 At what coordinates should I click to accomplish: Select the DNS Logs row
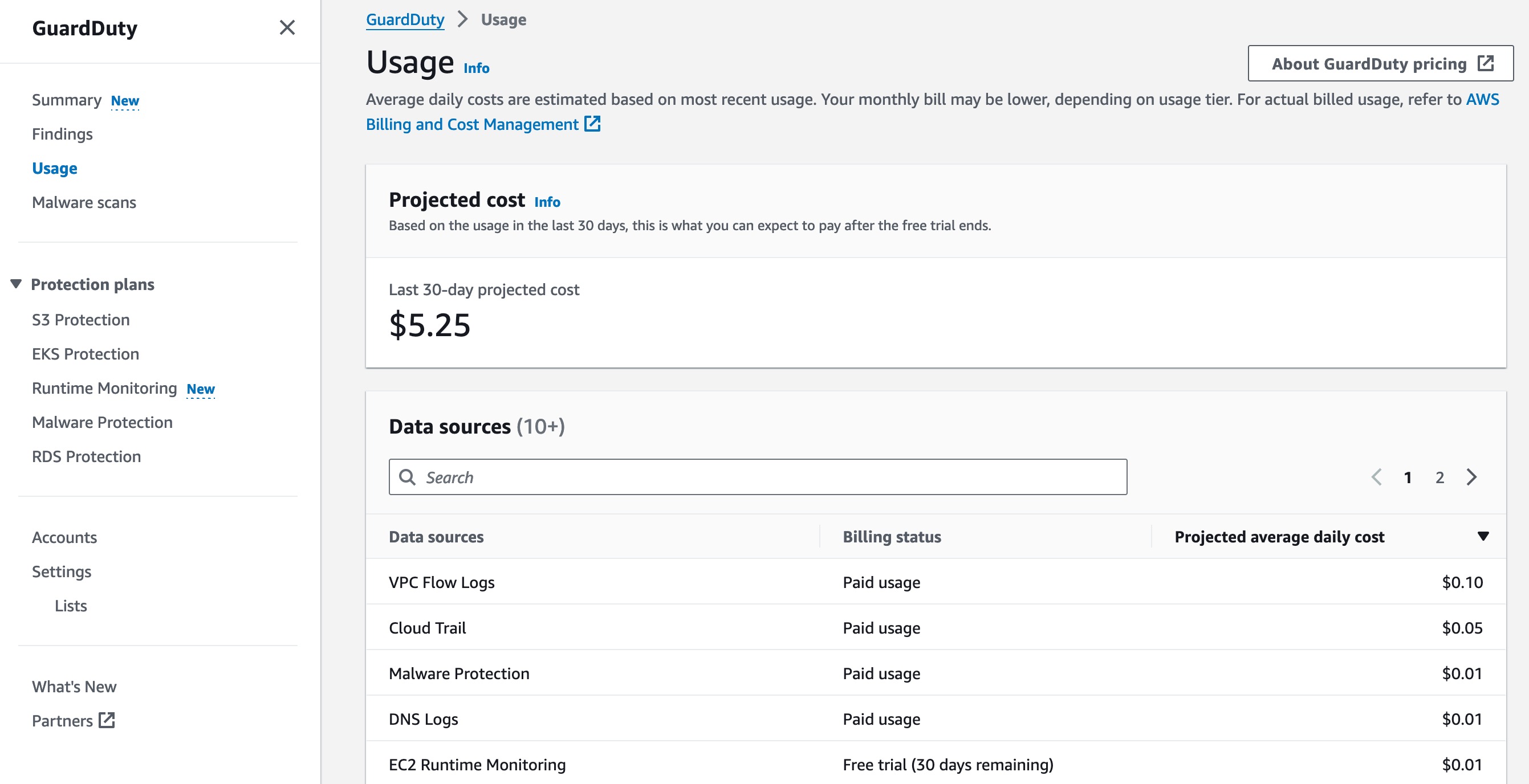(936, 719)
